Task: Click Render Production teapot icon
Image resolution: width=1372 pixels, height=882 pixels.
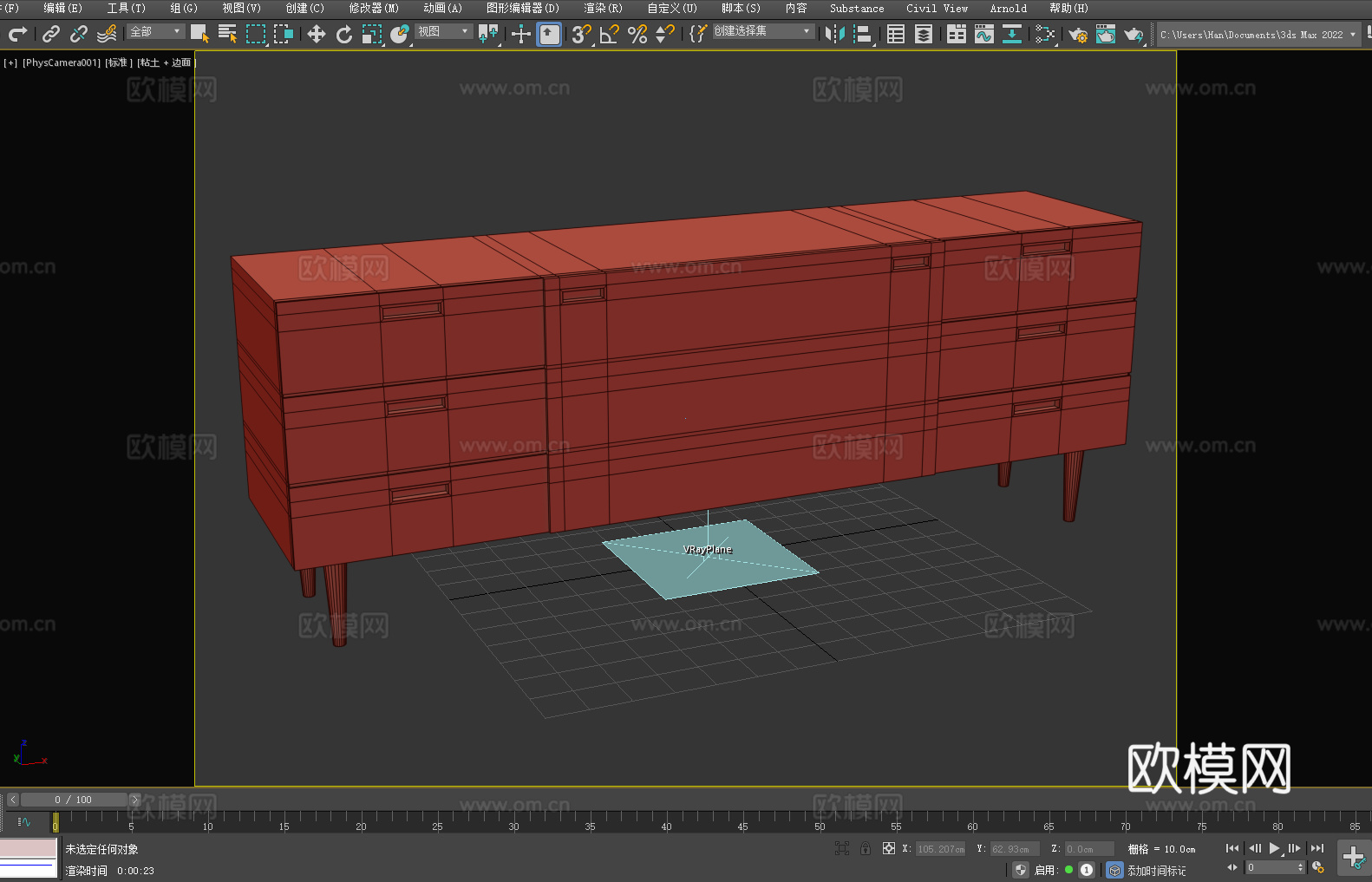Action: pos(1134,34)
